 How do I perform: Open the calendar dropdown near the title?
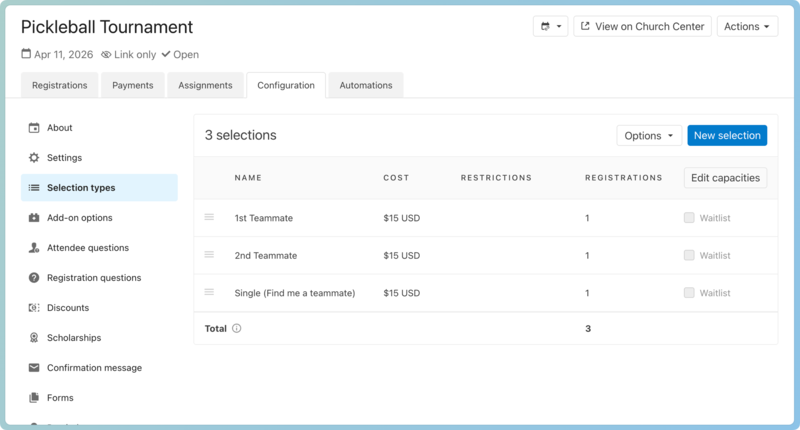(x=550, y=27)
